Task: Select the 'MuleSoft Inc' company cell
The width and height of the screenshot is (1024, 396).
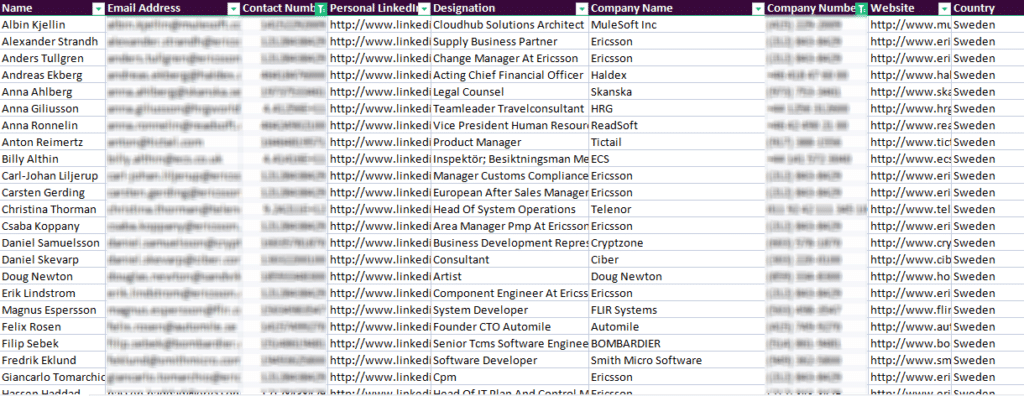Action: coord(677,25)
